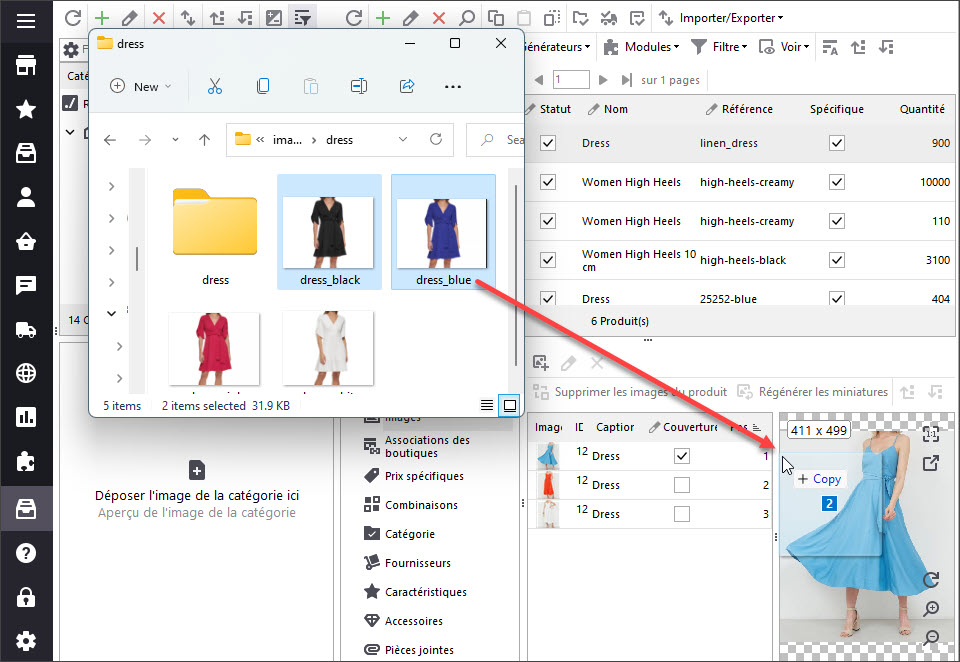
Task: Open Catégorie section
Action: click(399, 534)
